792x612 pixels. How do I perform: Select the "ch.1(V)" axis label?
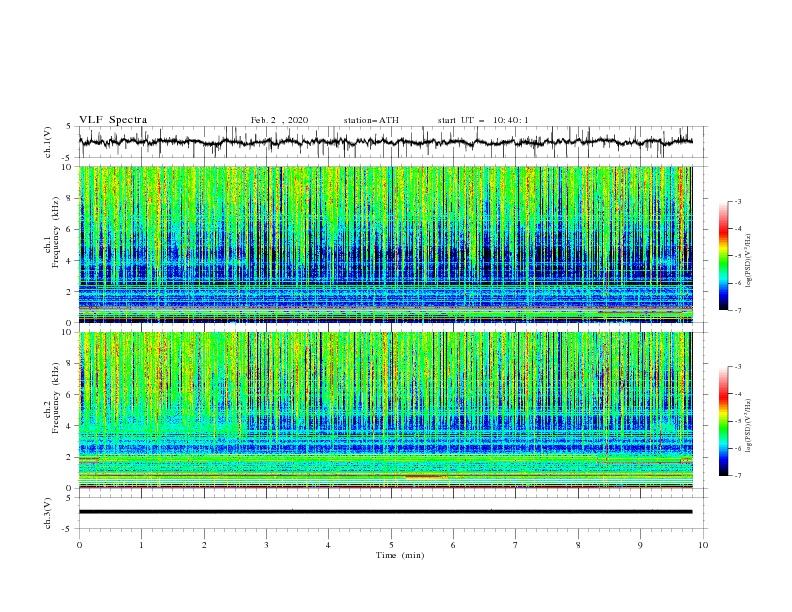tap(48, 142)
